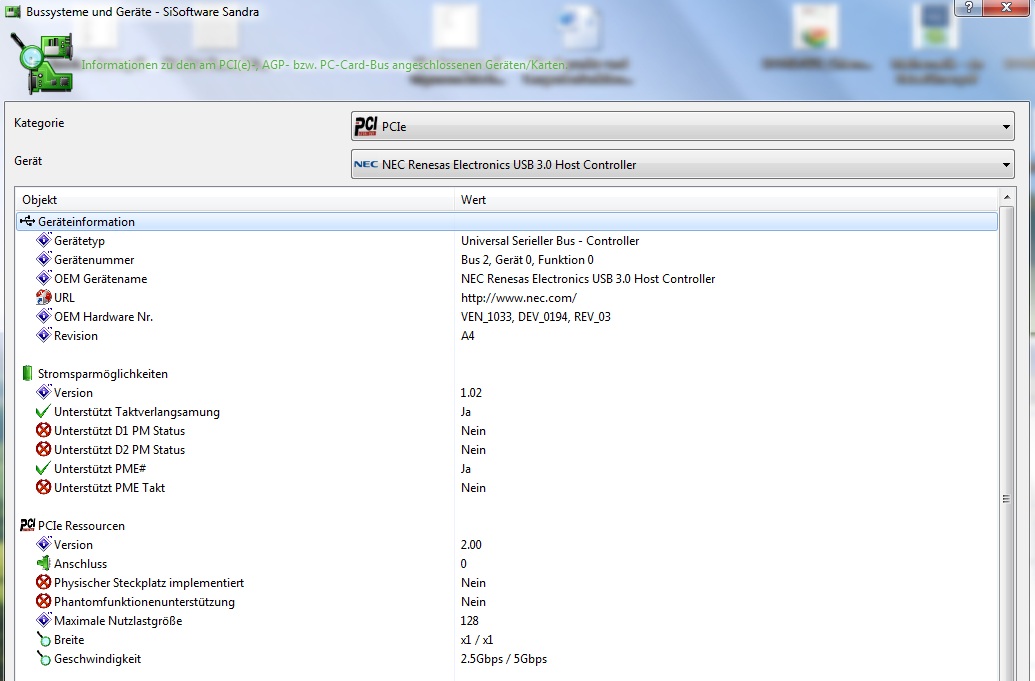The width and height of the screenshot is (1035, 681).
Task: Click red X icon beside Physischer Steckplatz implementiert
Action: click(44, 583)
